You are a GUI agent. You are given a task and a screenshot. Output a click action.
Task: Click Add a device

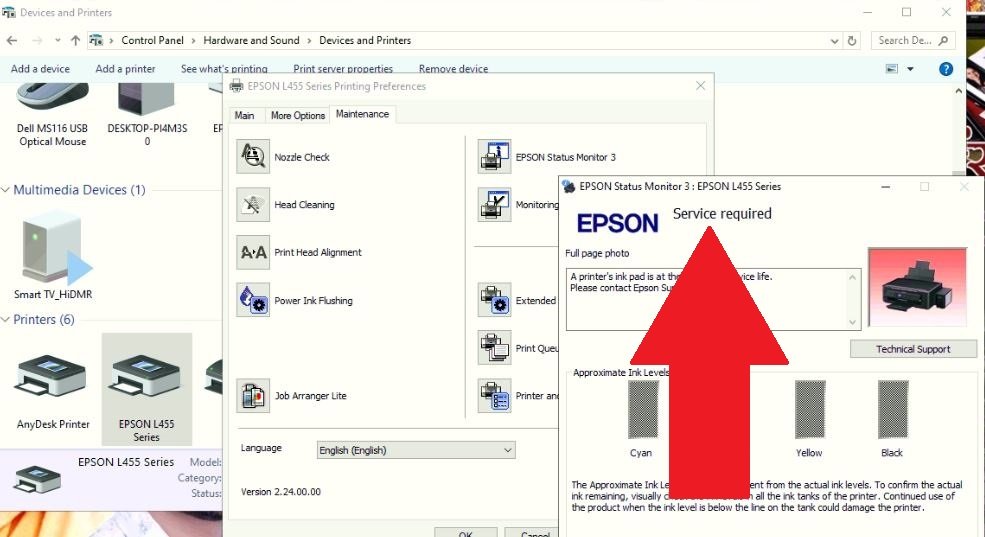click(x=40, y=68)
